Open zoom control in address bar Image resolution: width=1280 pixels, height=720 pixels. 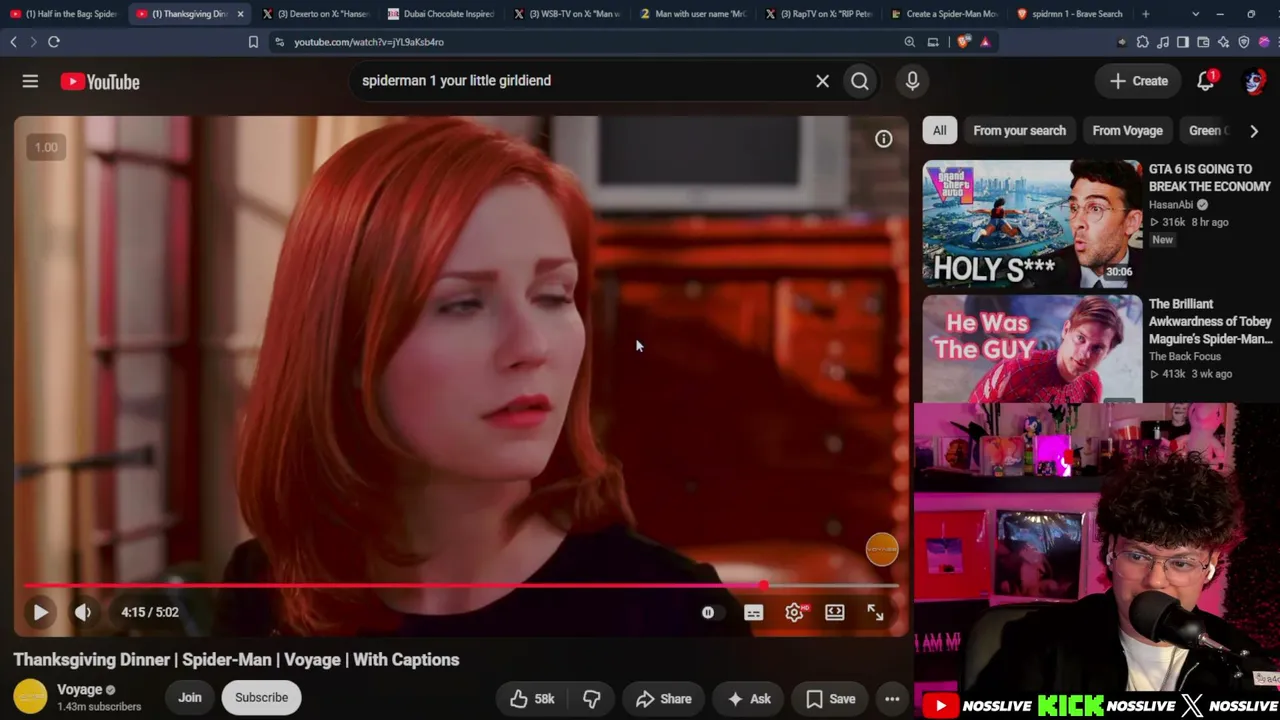point(909,42)
